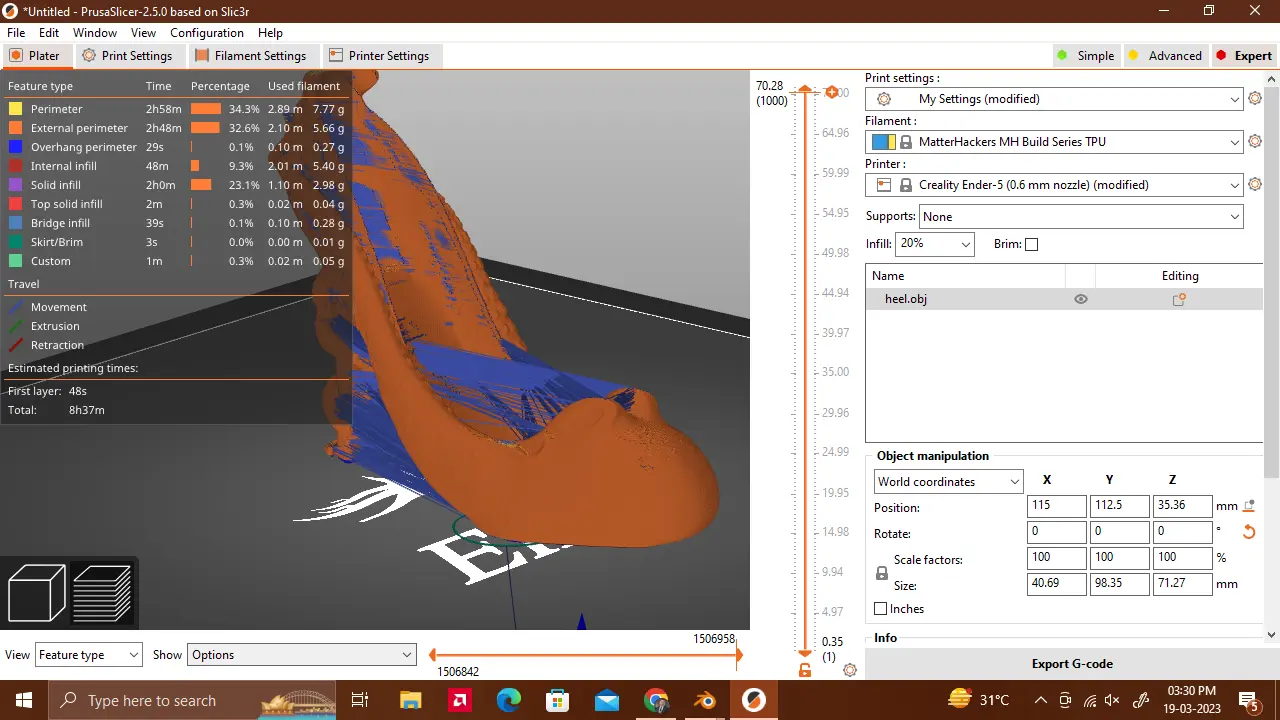
Task: Click Rotate Y input field
Action: click(1119, 532)
